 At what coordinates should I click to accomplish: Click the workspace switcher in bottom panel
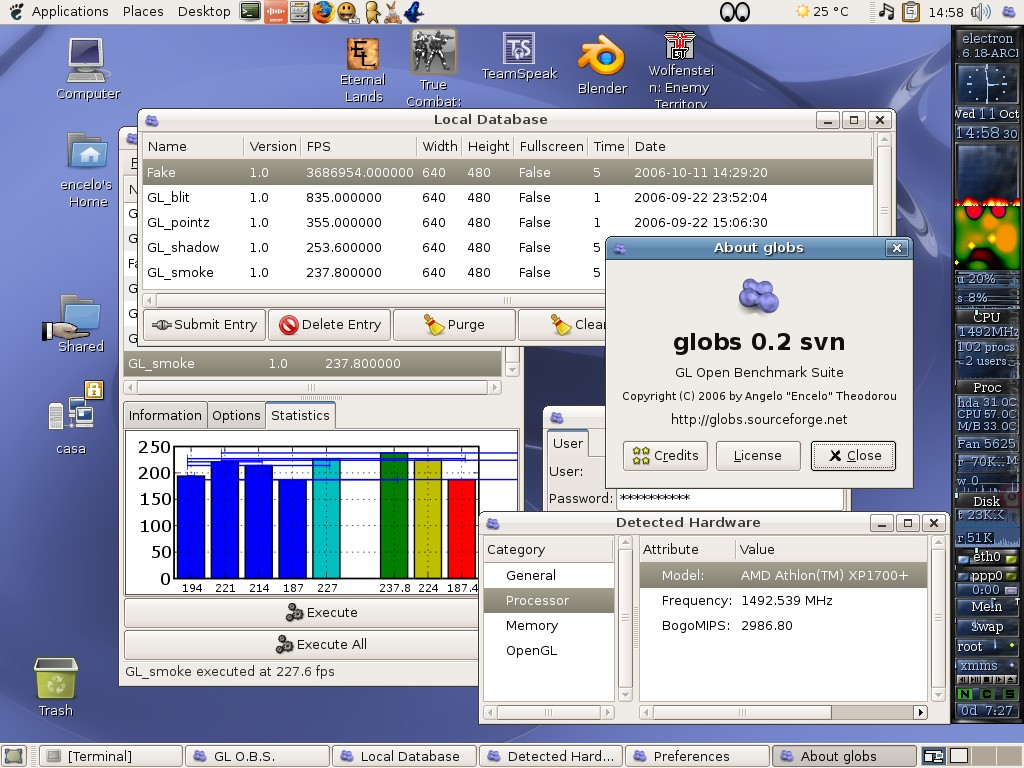(x=970, y=756)
